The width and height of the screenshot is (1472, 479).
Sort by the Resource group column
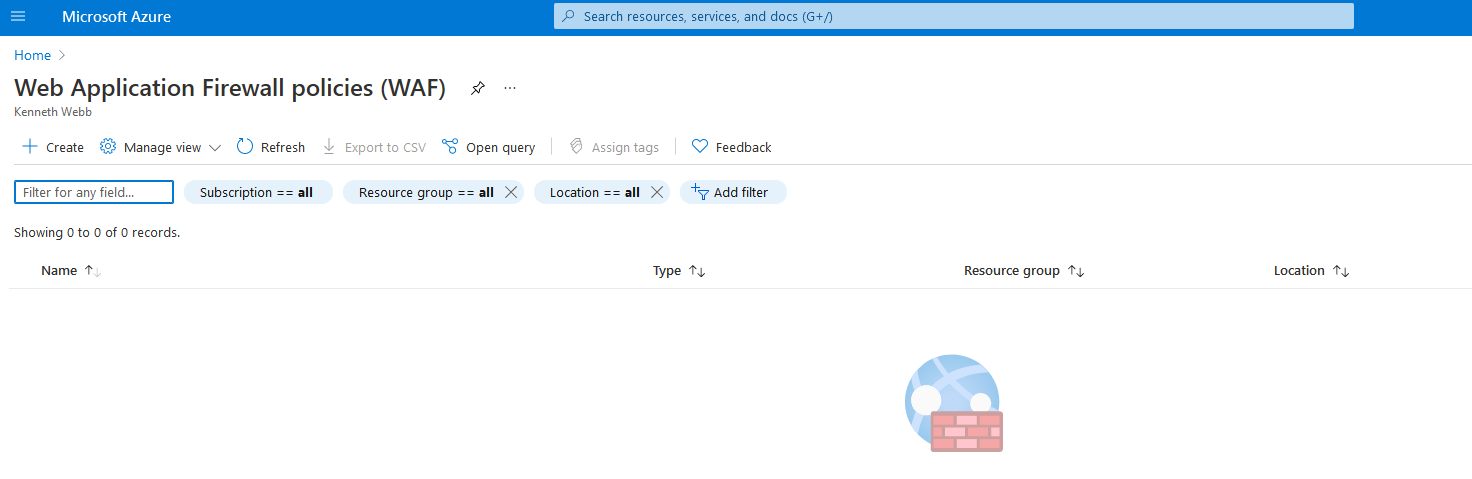point(1024,271)
